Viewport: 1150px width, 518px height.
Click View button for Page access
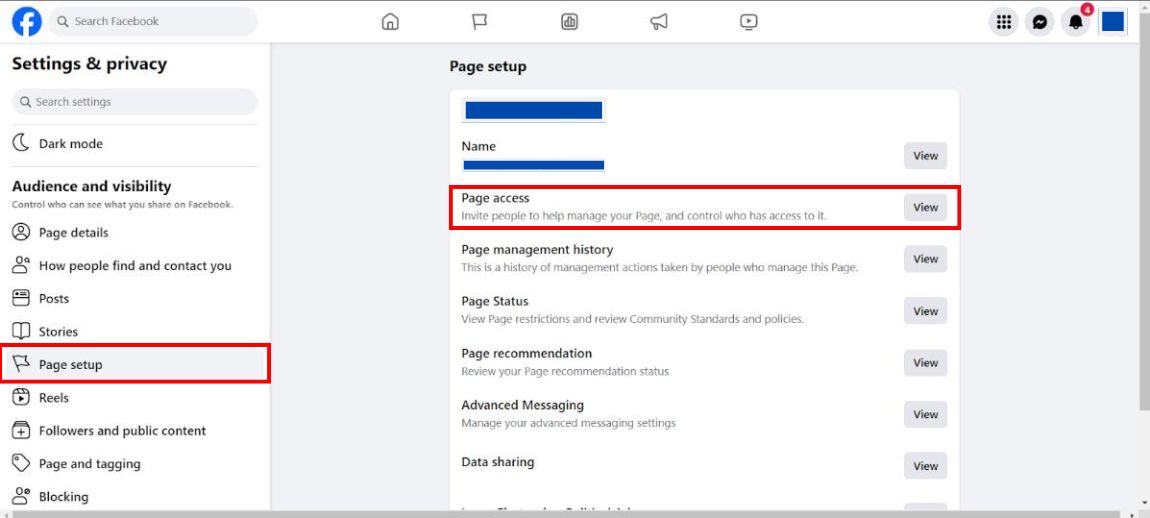pyautogui.click(x=925, y=208)
